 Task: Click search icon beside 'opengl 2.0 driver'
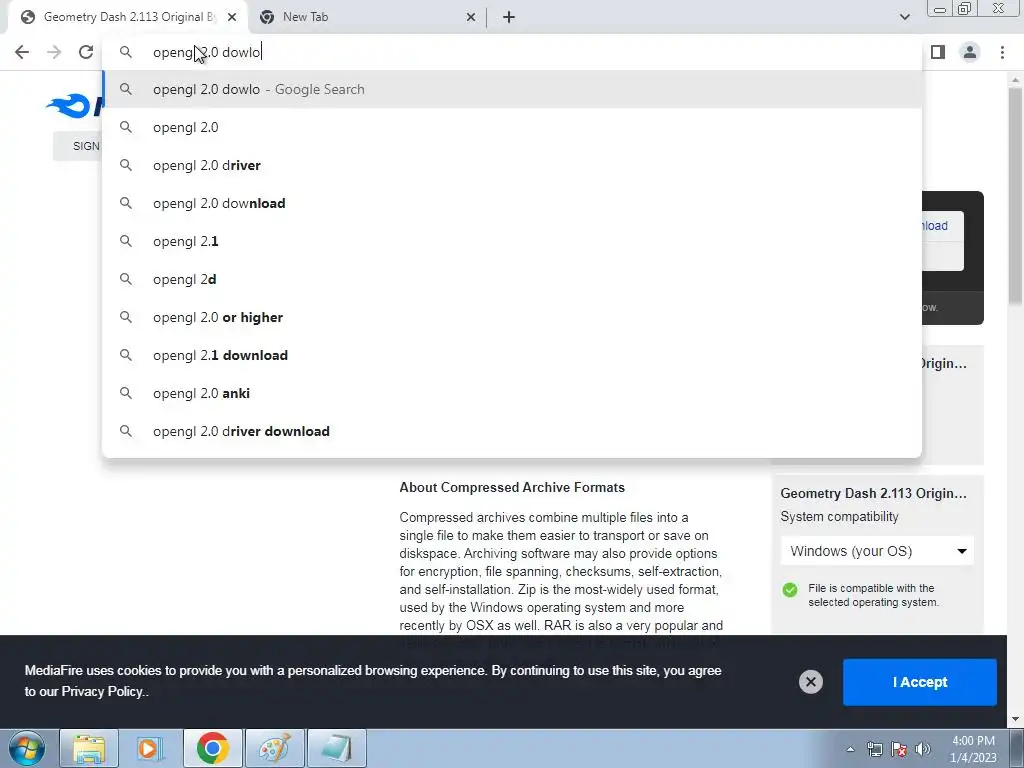126,165
